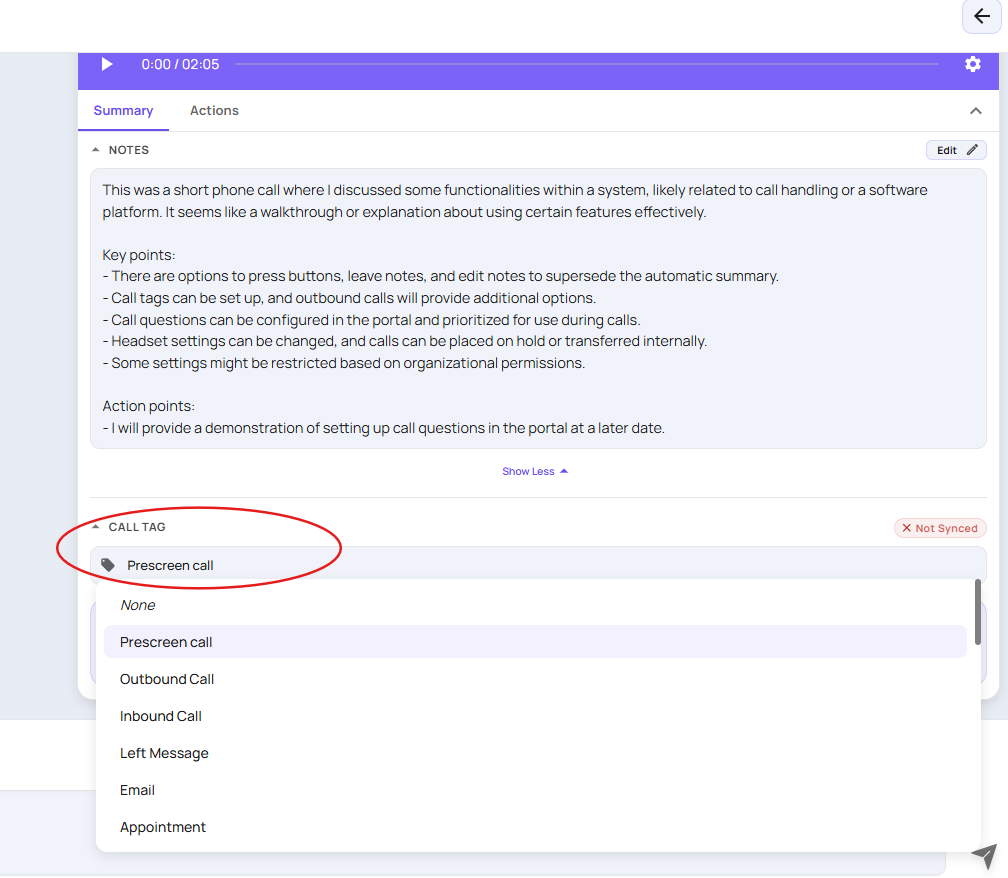Seek along the audio progress bar
The height and width of the screenshot is (878, 1008).
pos(586,64)
